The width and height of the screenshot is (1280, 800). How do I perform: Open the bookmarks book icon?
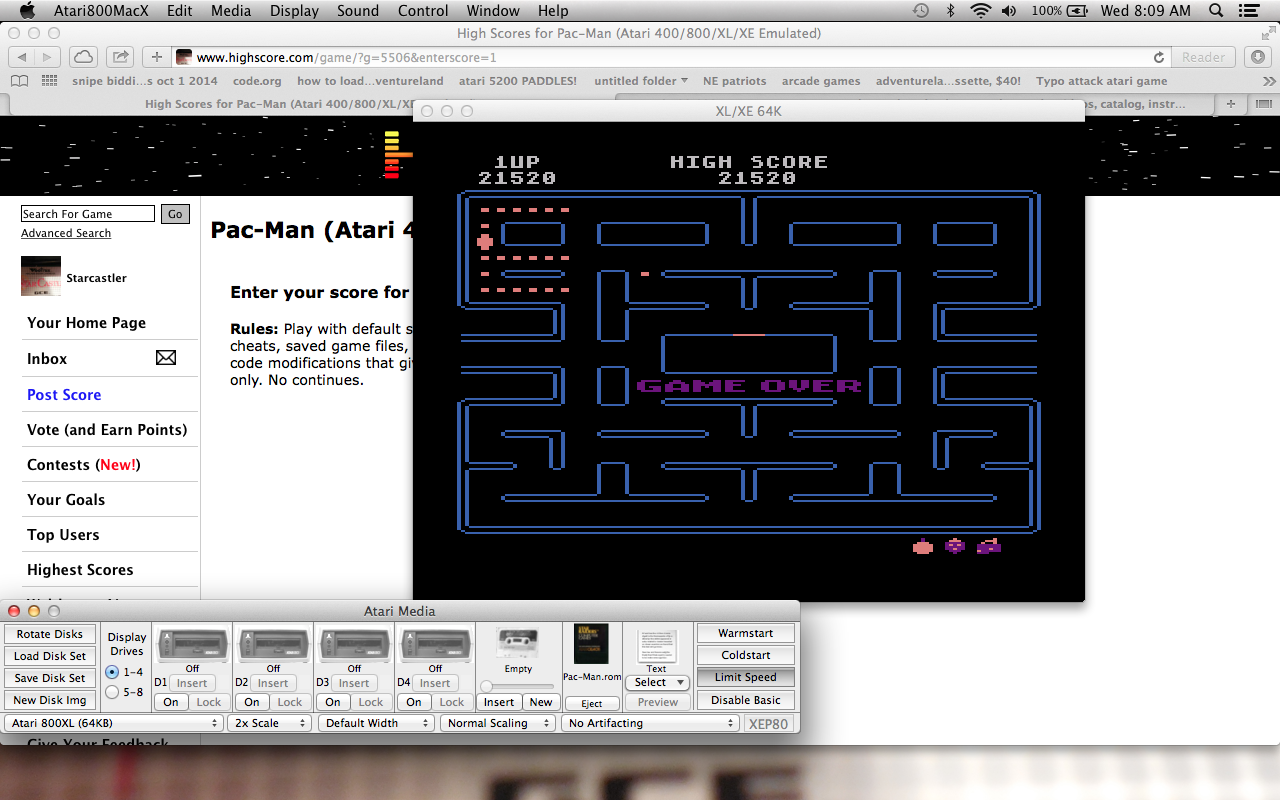(x=19, y=81)
